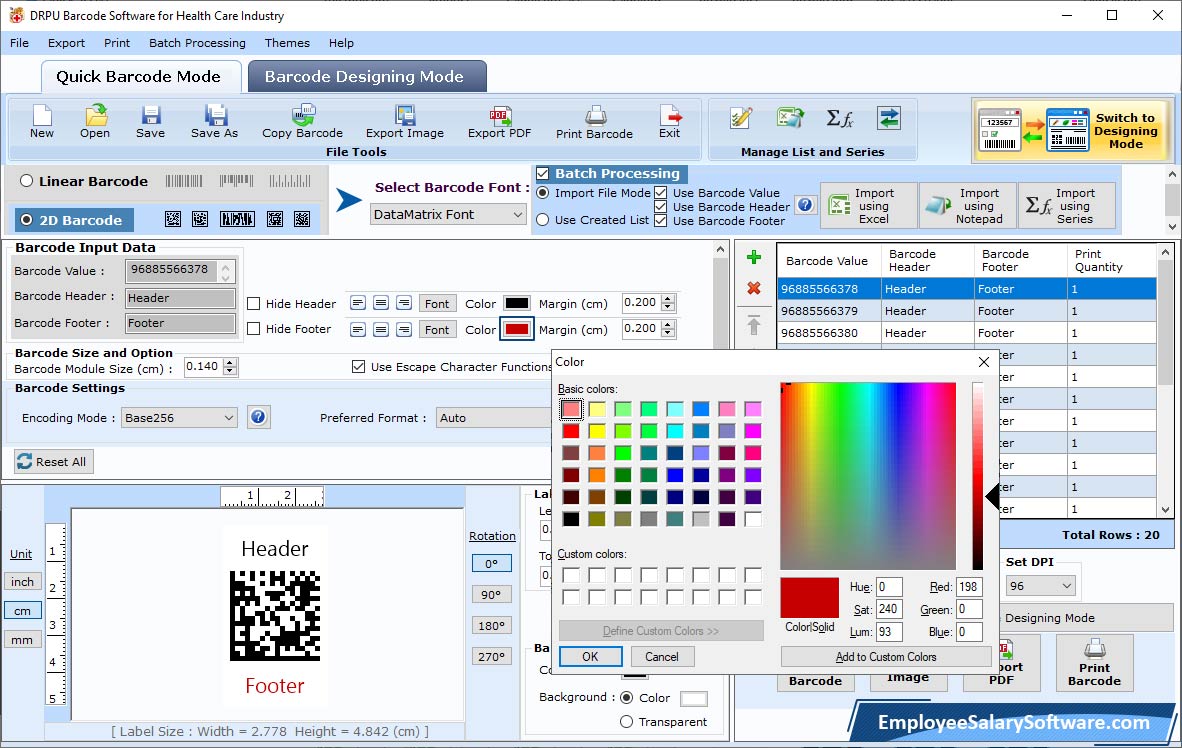Image resolution: width=1182 pixels, height=748 pixels.
Task: Toggle Use Barcode Header checkbox
Action: (660, 207)
